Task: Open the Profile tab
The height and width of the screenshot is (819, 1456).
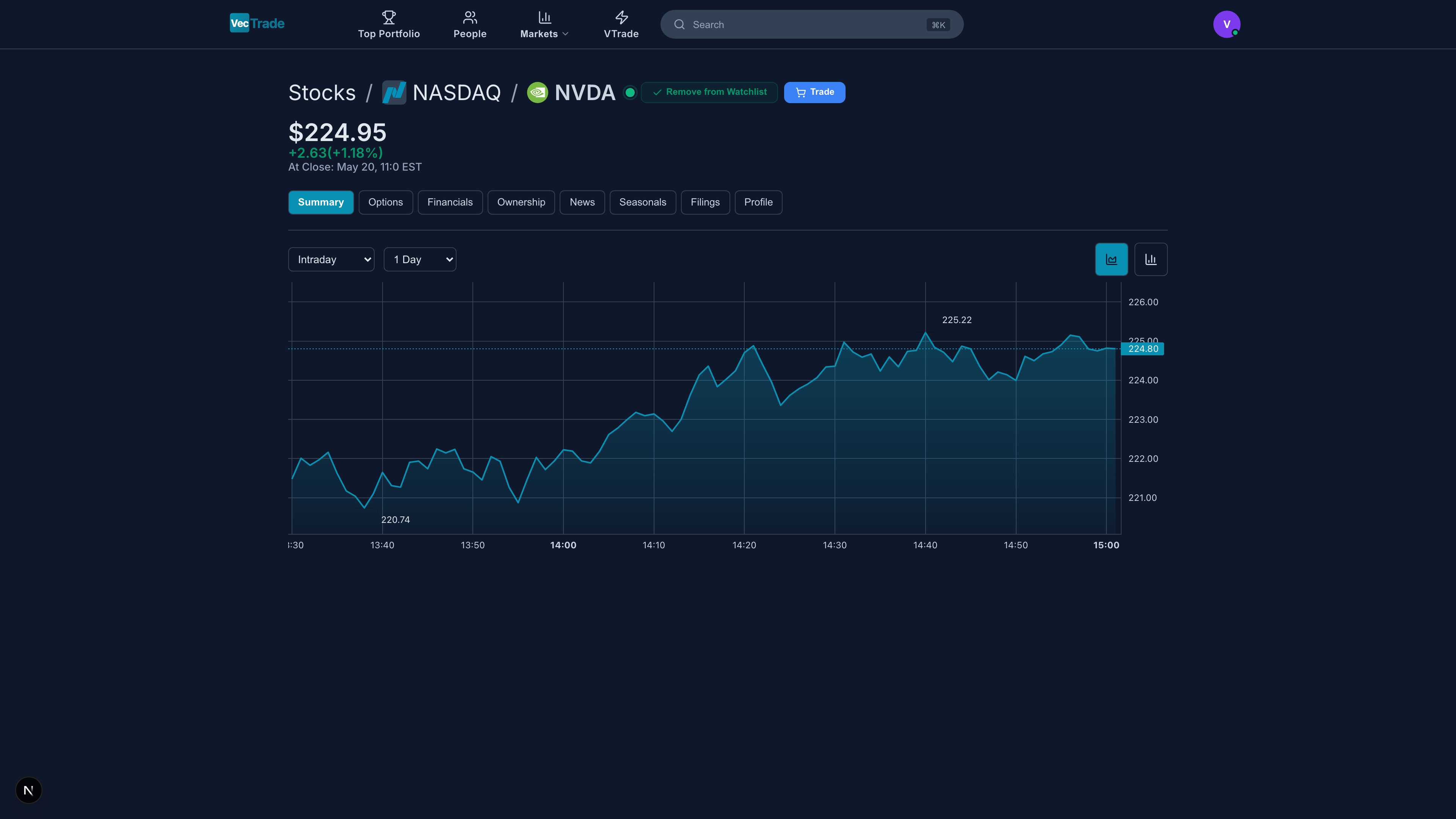Action: (x=758, y=202)
